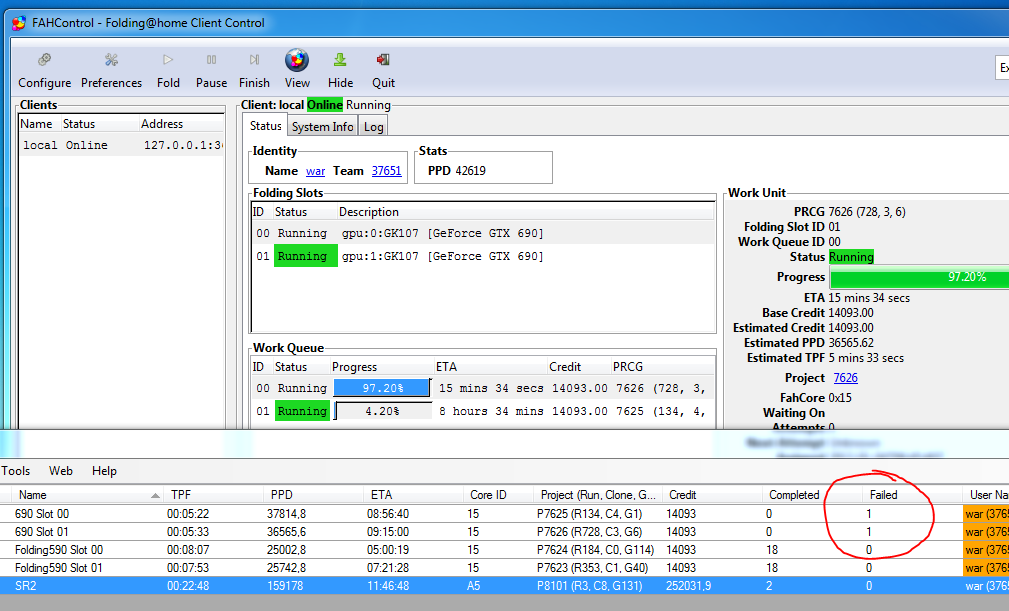Click the Quit toolbar icon
This screenshot has width=1009, height=611.
click(383, 60)
